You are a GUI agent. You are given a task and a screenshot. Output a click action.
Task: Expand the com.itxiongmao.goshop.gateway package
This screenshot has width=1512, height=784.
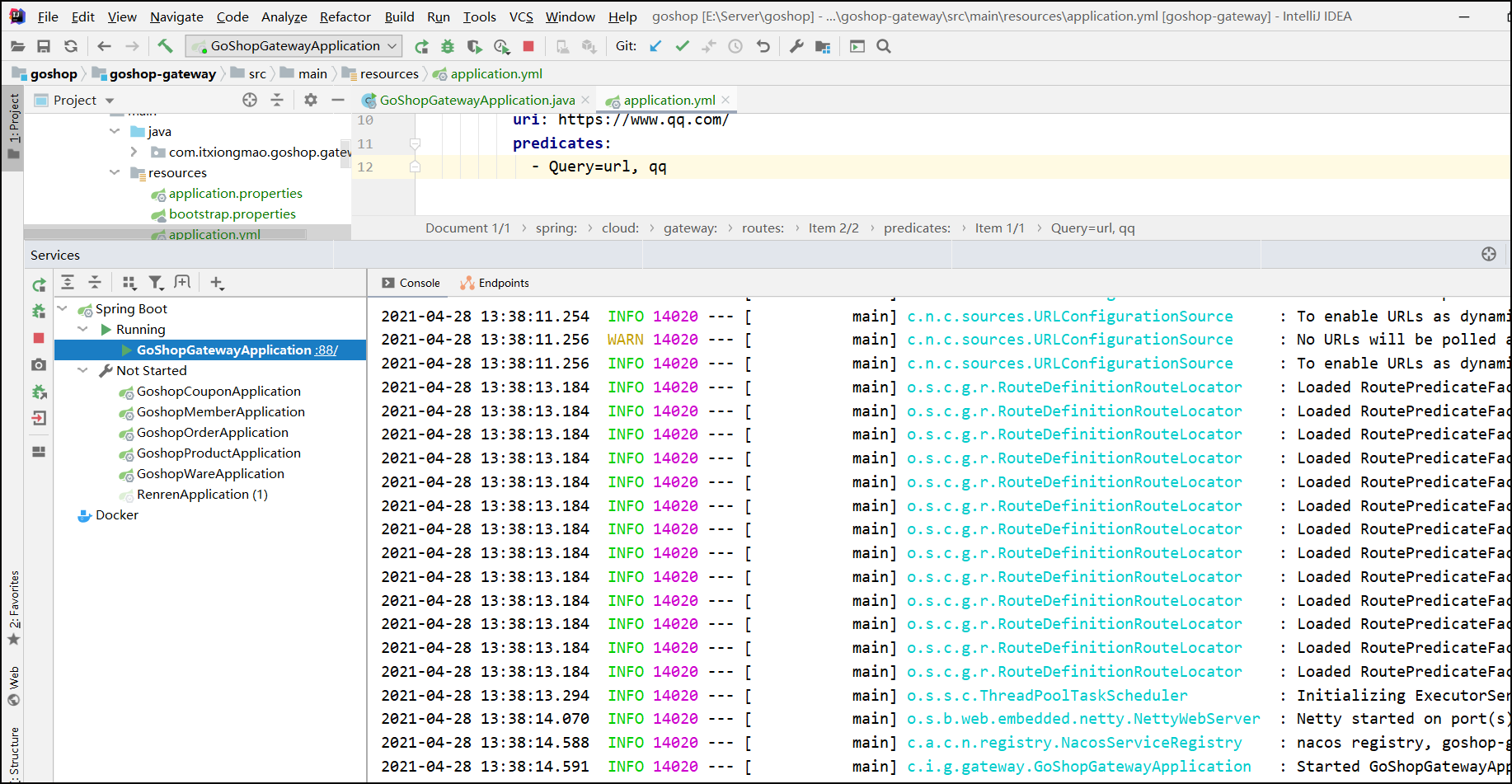pos(134,152)
